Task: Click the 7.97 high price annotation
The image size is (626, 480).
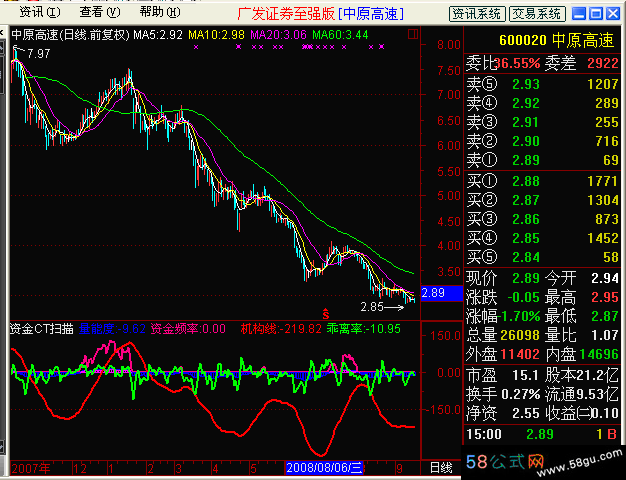Action: tap(38, 54)
